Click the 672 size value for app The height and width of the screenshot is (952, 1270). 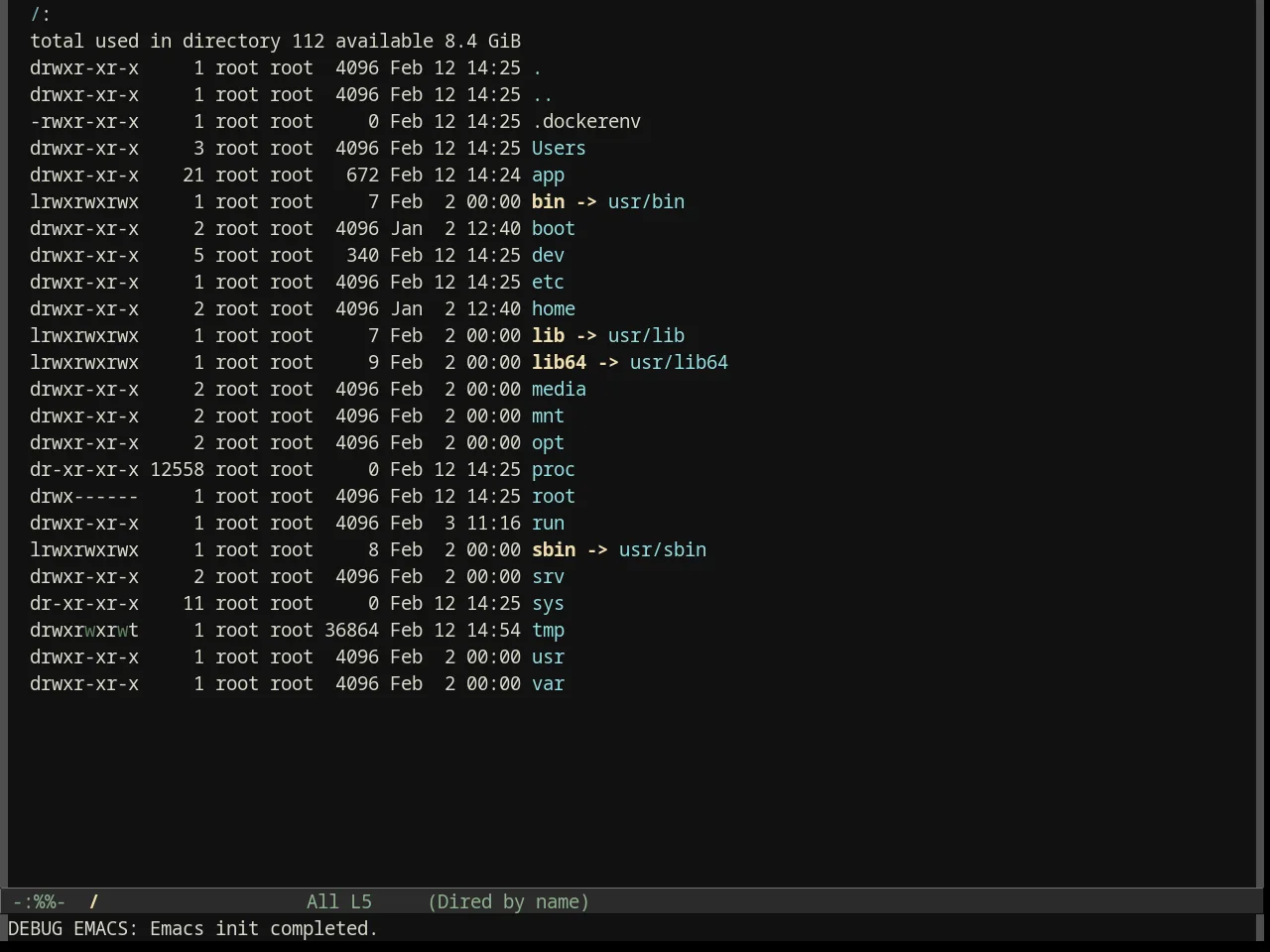[362, 175]
